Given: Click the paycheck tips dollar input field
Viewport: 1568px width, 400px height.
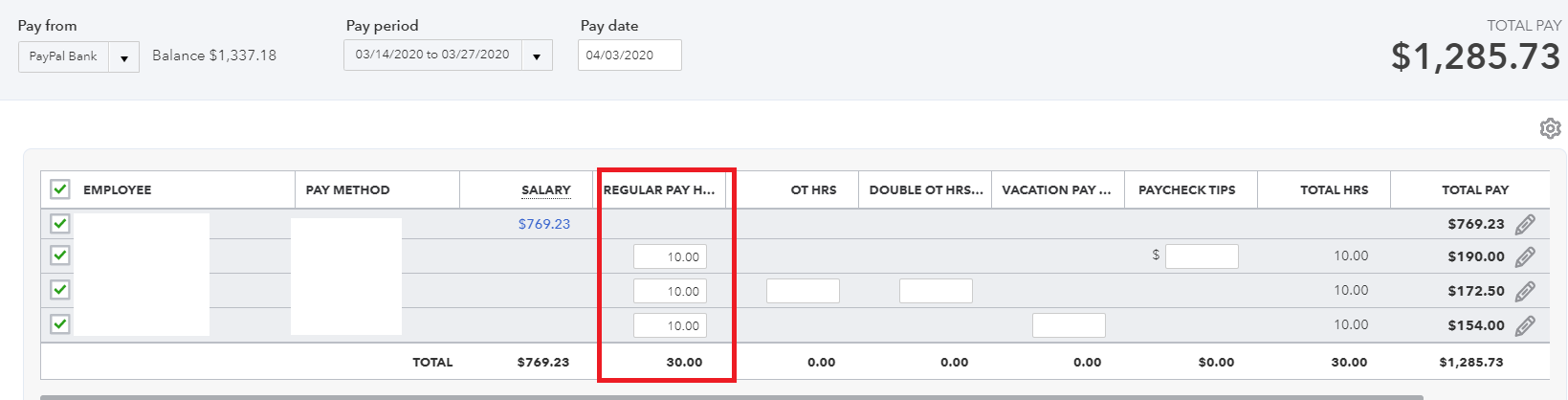Looking at the screenshot, I should click(1202, 256).
